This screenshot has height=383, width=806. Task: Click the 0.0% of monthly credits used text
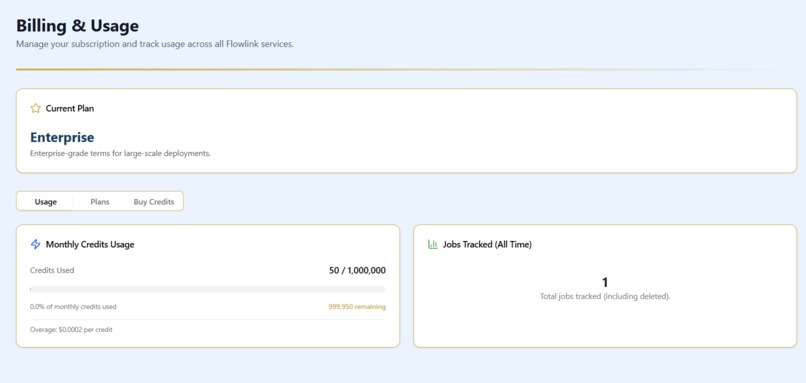(74, 307)
